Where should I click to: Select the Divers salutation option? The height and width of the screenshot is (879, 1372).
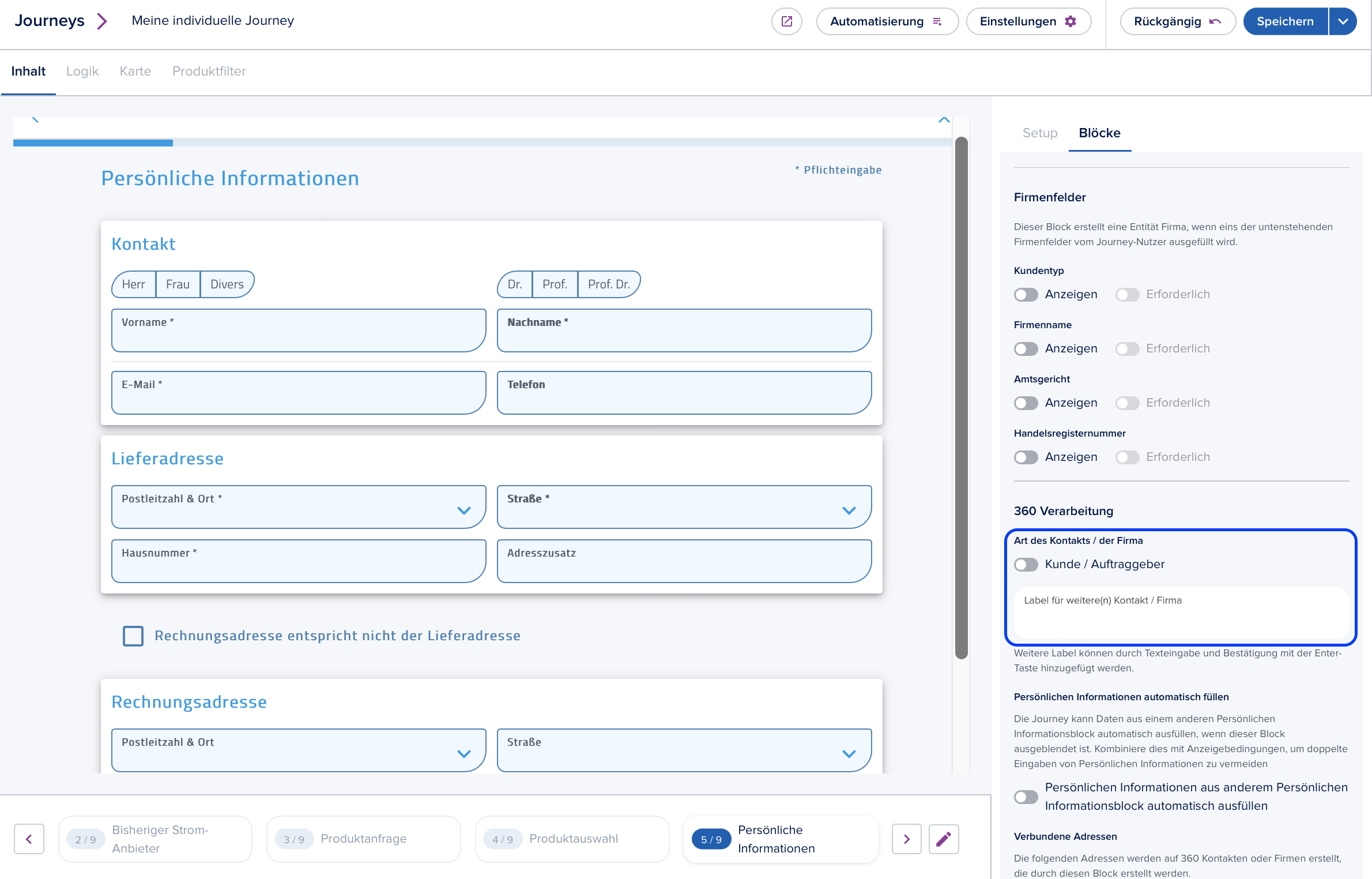[227, 284]
